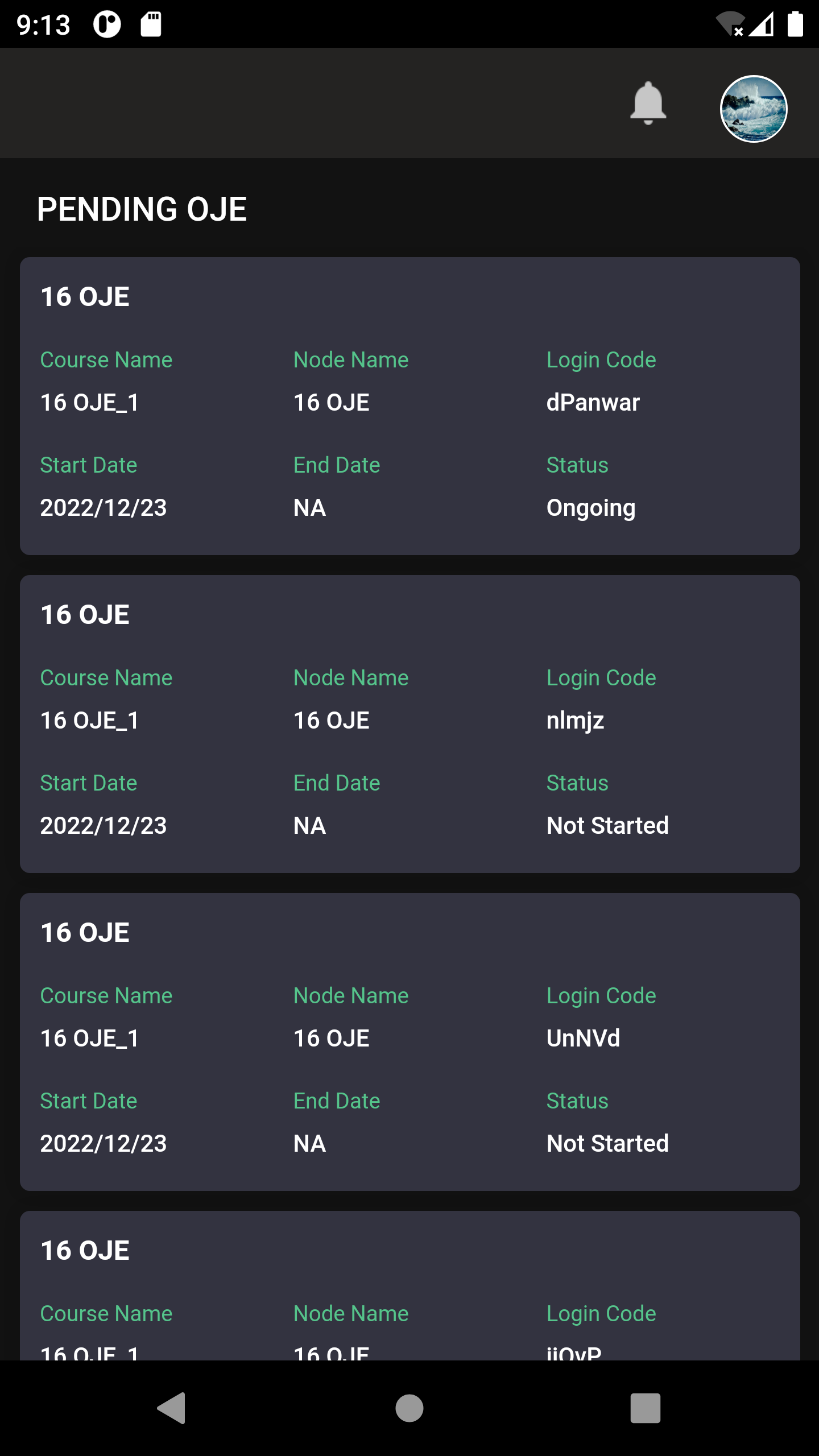Viewport: 819px width, 1456px height.
Task: Select the partially visible fourth OJE card
Action: coord(410,1285)
